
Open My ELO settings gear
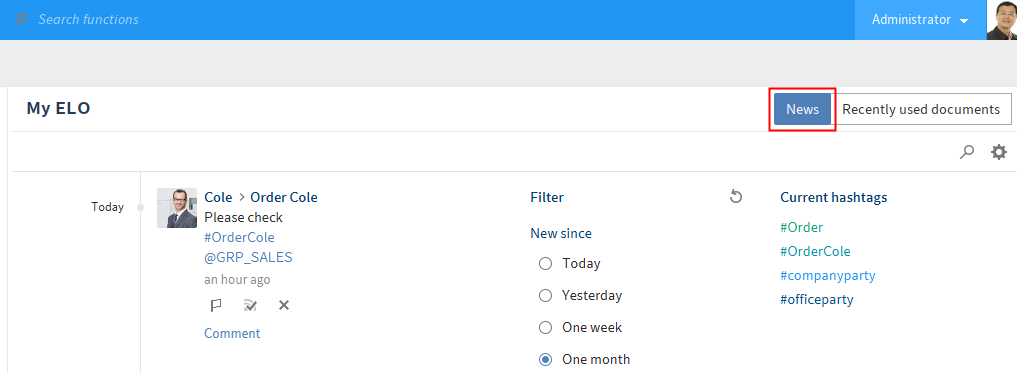click(x=999, y=152)
